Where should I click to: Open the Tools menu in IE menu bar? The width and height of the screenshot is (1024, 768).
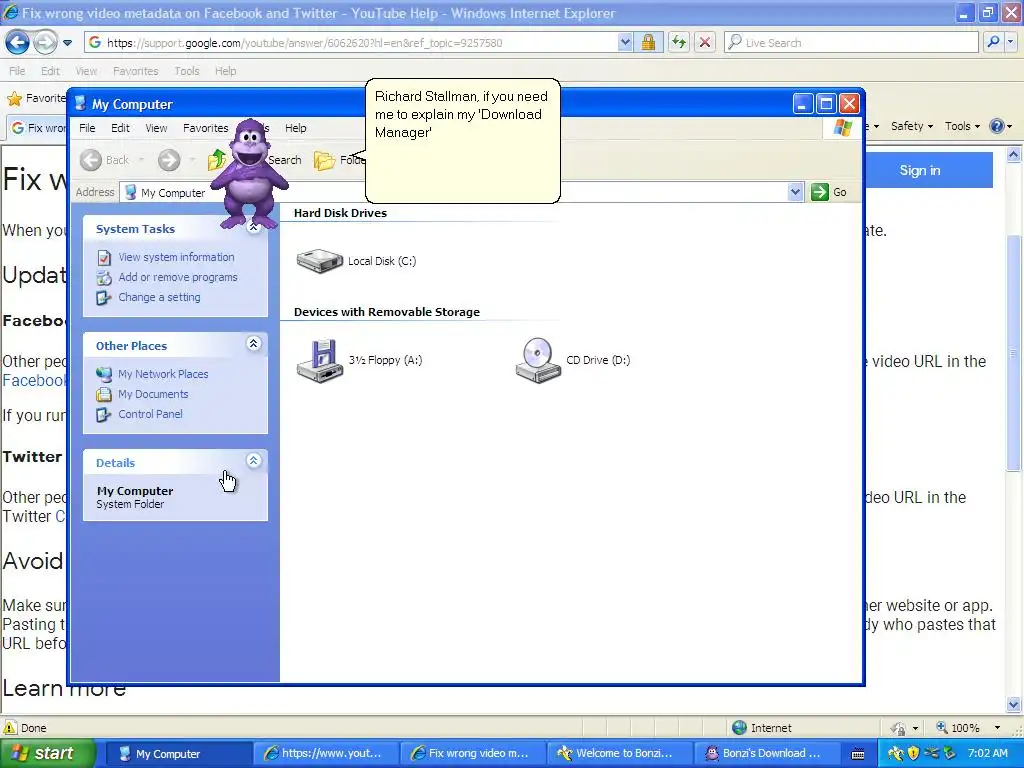[187, 71]
